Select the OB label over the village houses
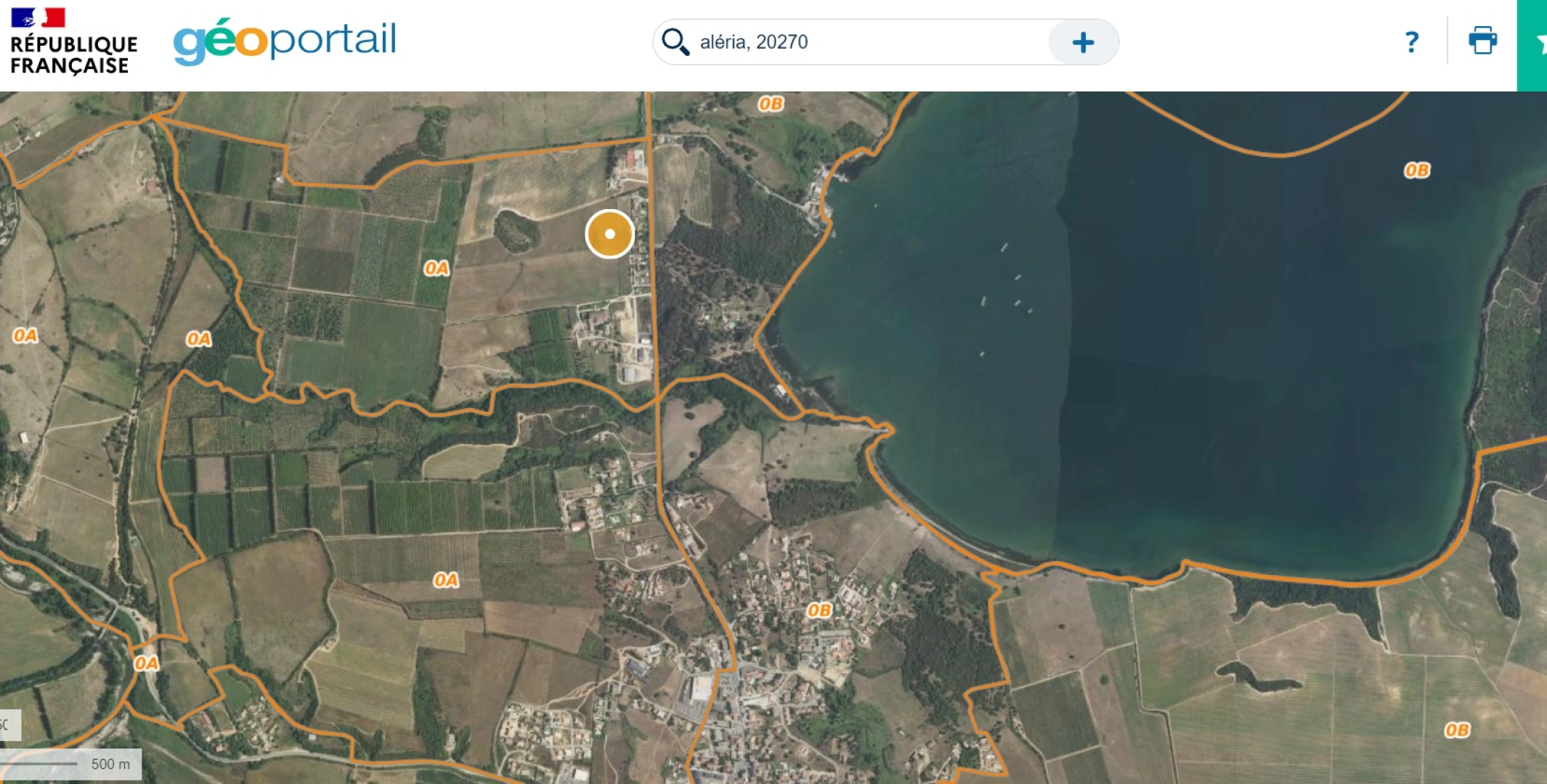This screenshot has width=1547, height=784. click(819, 611)
